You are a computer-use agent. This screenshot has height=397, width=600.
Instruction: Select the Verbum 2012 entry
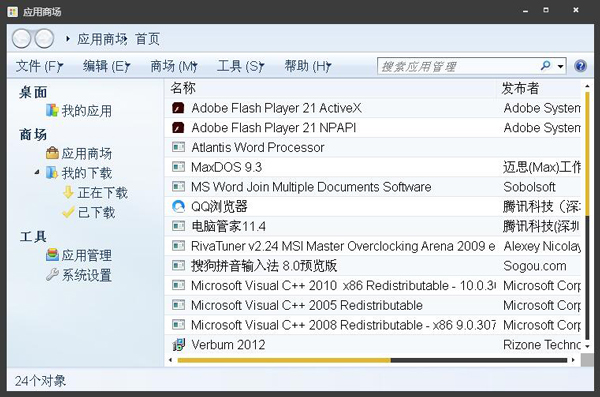[373, 345]
